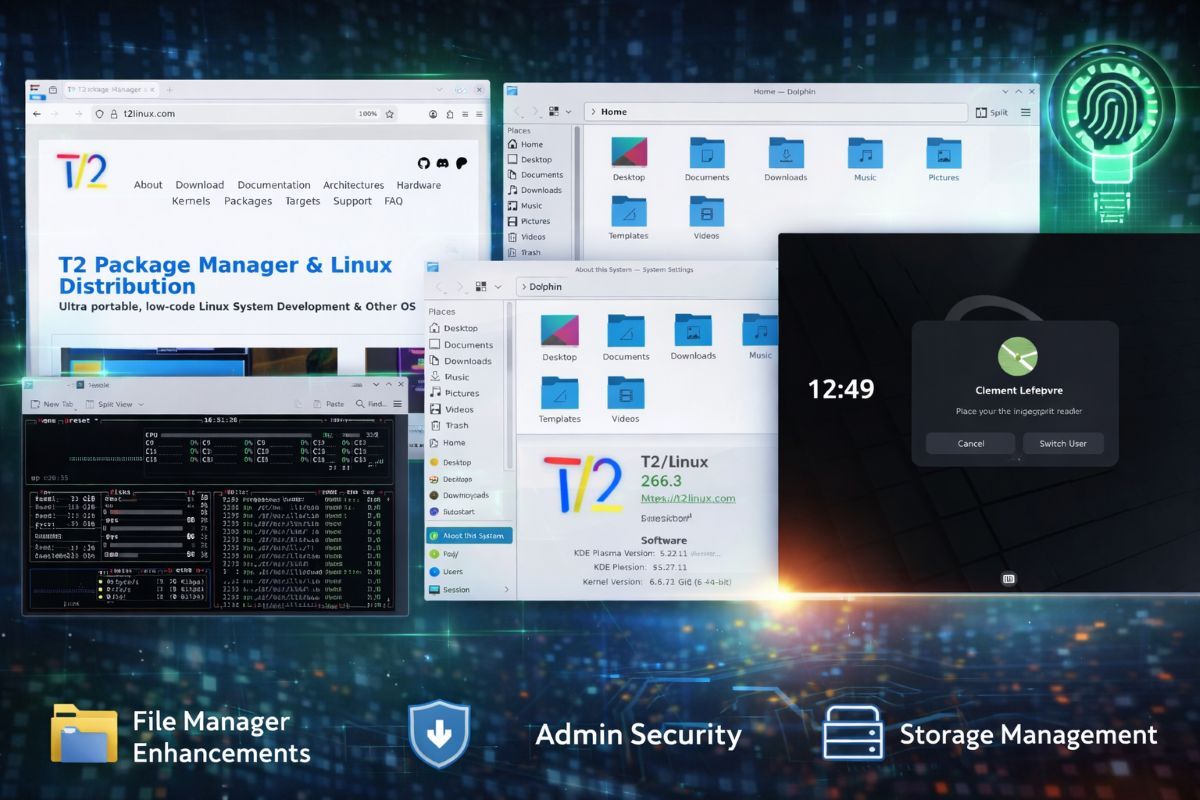Select Trash in Home Dolphin Places
The image size is (1200, 800).
[x=524, y=252]
